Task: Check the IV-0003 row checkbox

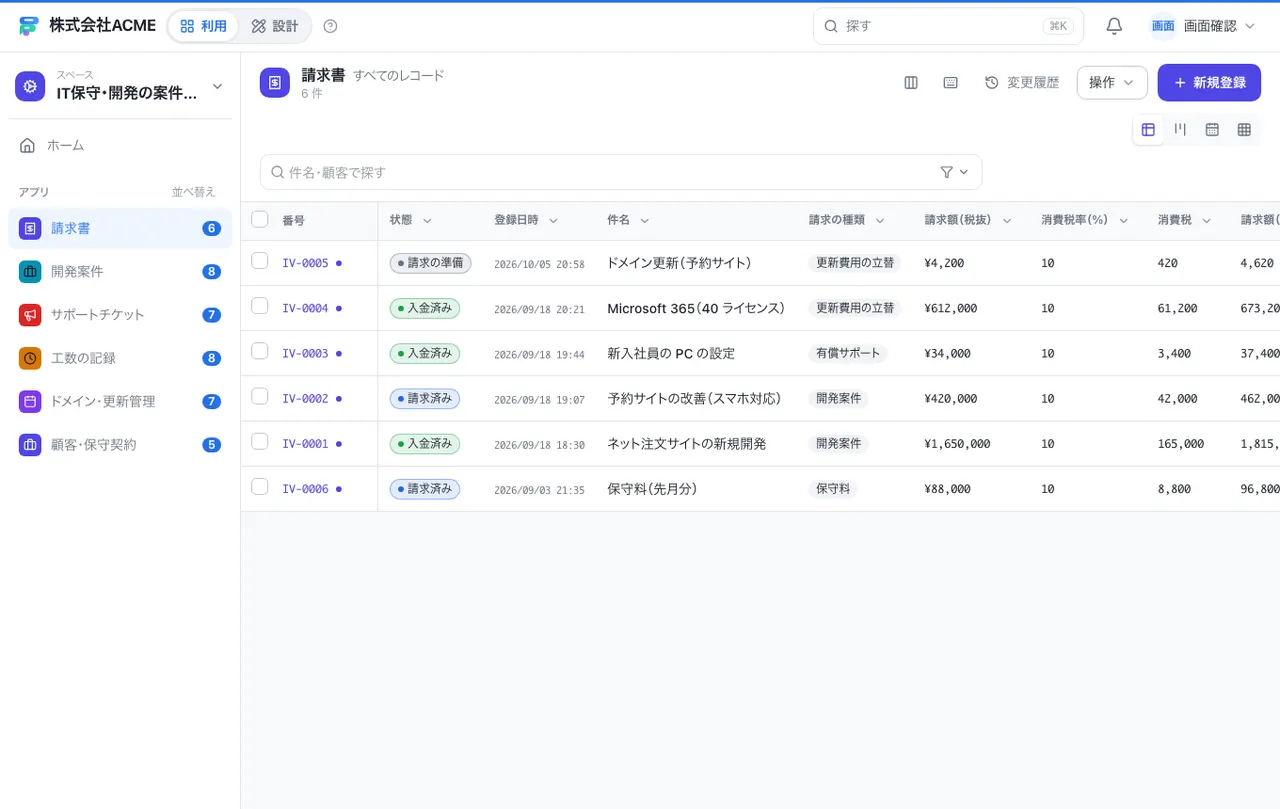Action: 260,351
